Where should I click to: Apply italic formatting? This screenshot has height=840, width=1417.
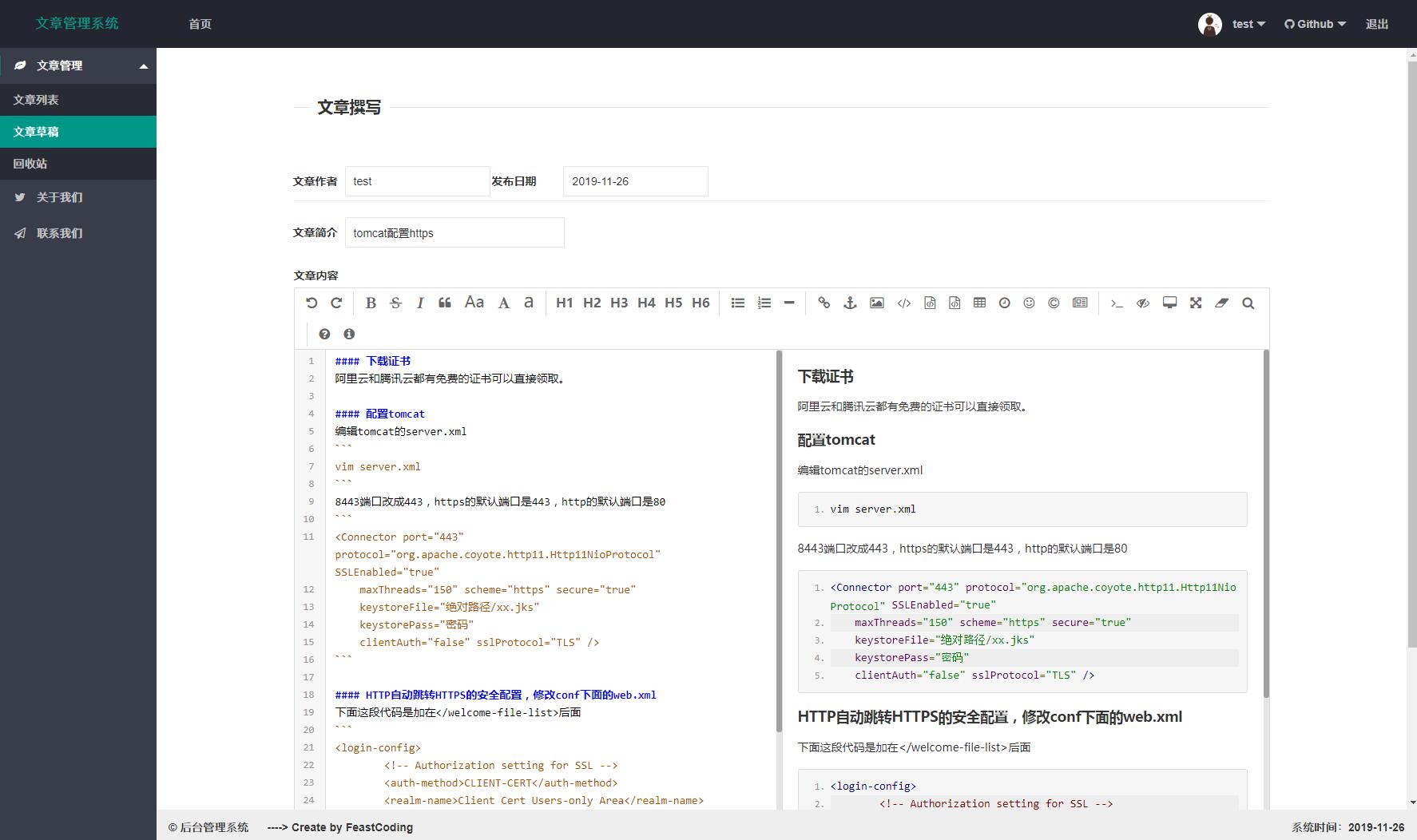point(420,303)
